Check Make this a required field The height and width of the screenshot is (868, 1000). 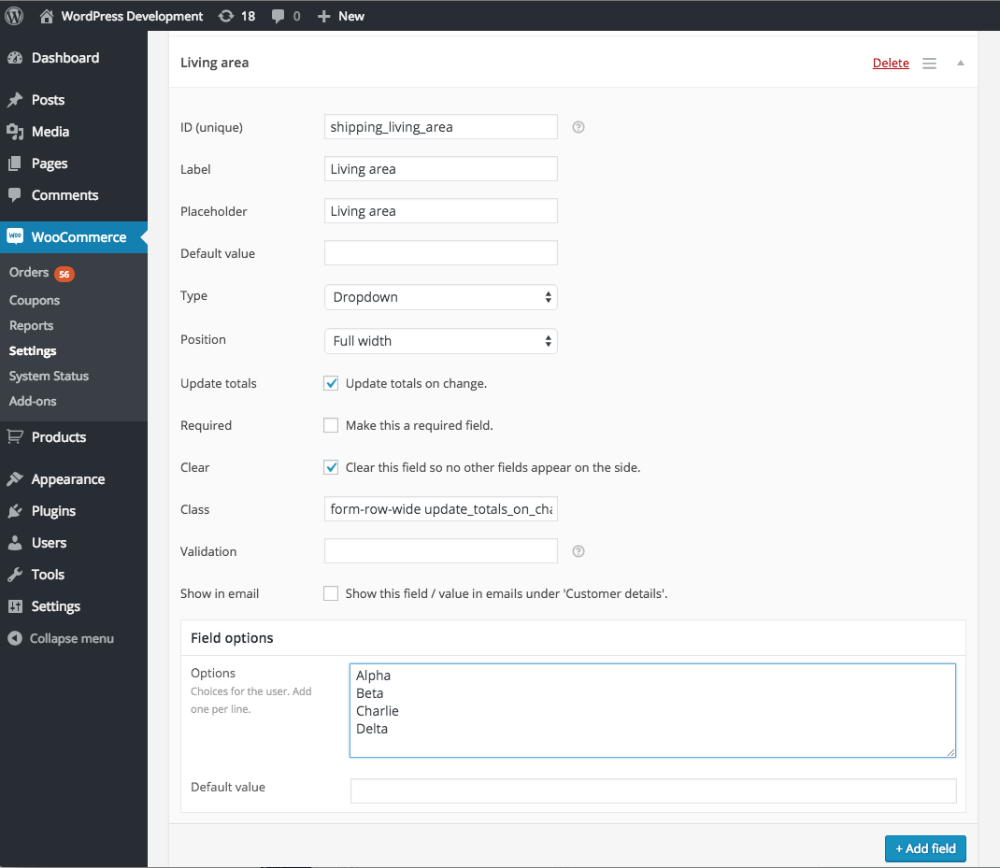point(330,425)
